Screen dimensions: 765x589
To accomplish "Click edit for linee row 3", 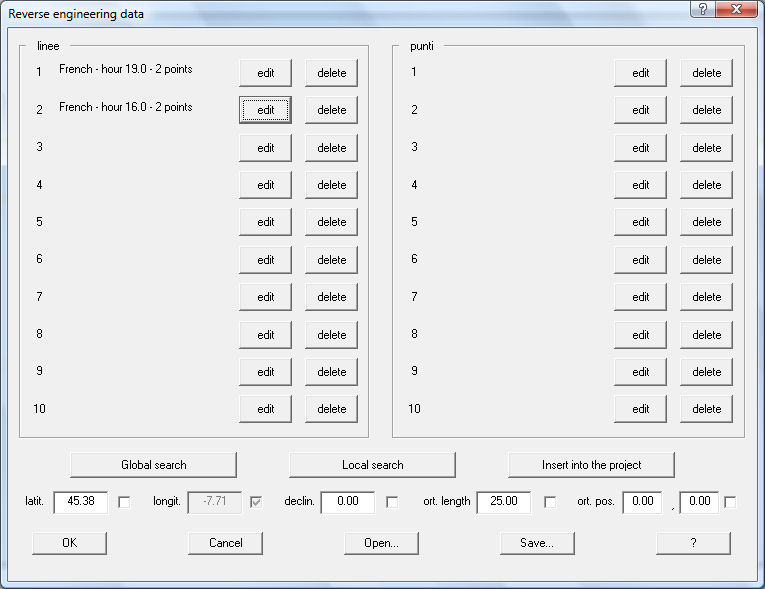I will tap(265, 148).
